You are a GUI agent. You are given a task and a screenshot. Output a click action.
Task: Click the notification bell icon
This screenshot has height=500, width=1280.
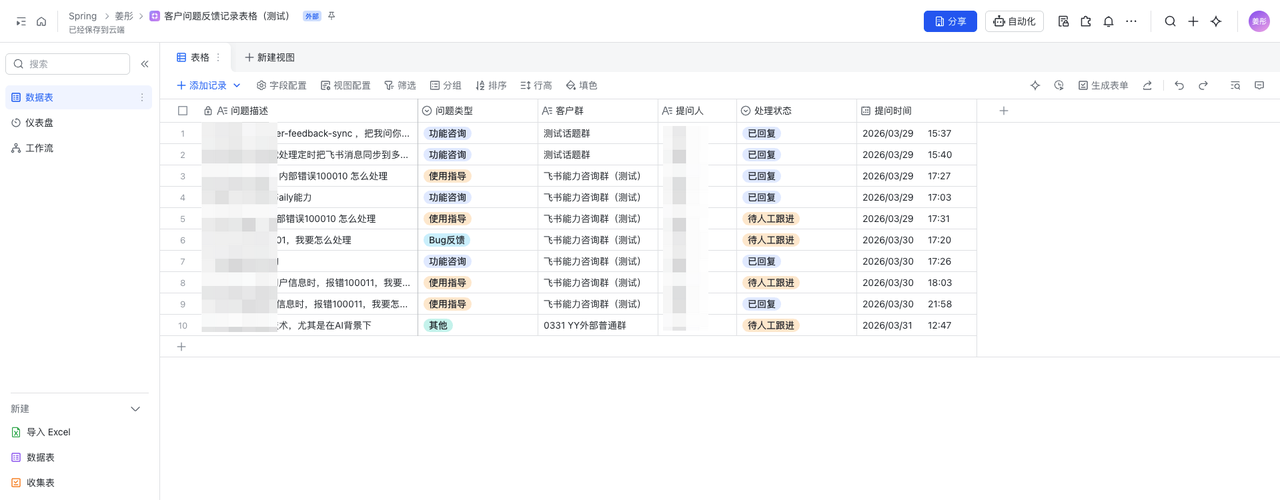[1108, 21]
